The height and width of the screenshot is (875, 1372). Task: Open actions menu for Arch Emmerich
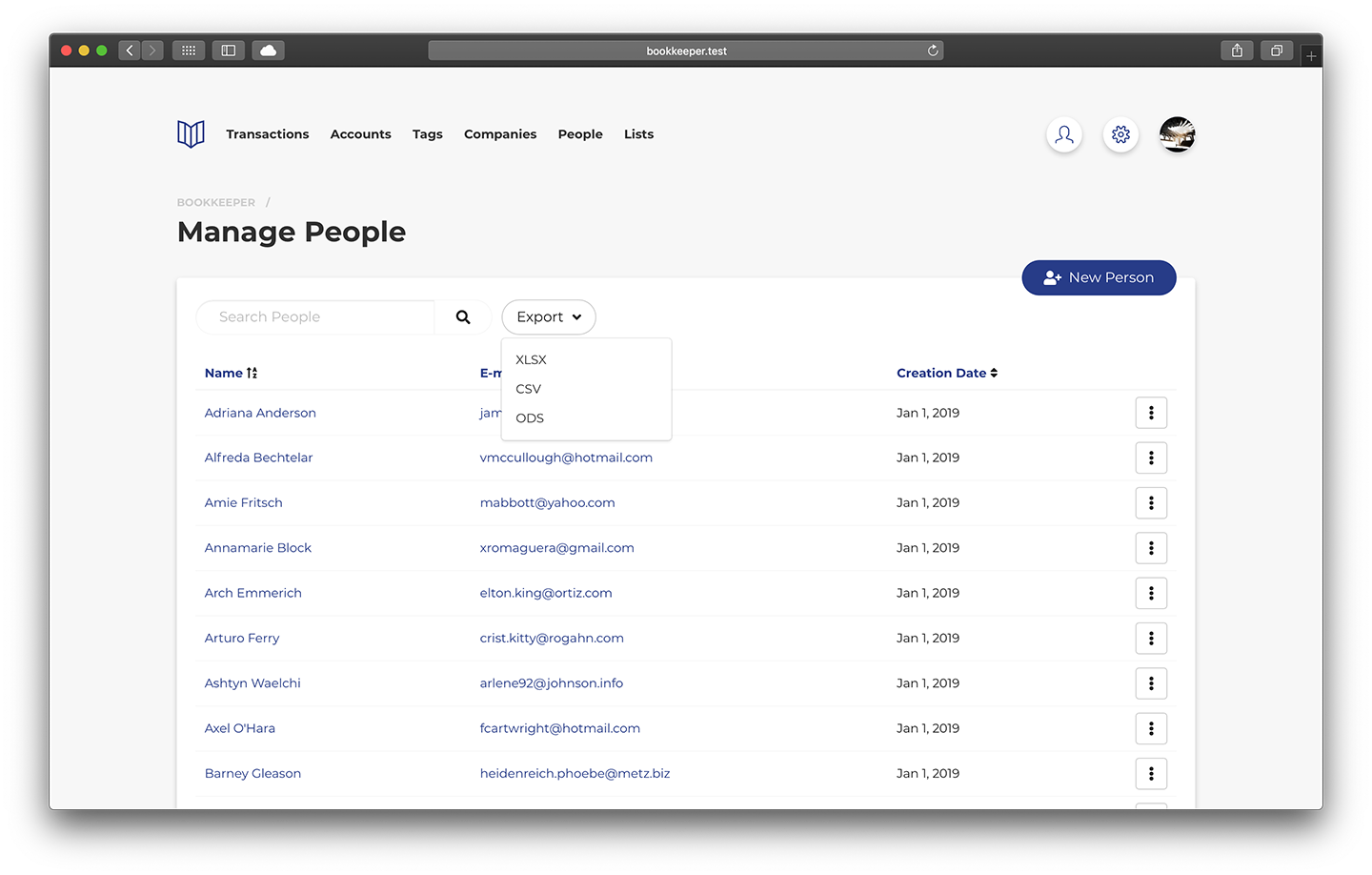1151,593
